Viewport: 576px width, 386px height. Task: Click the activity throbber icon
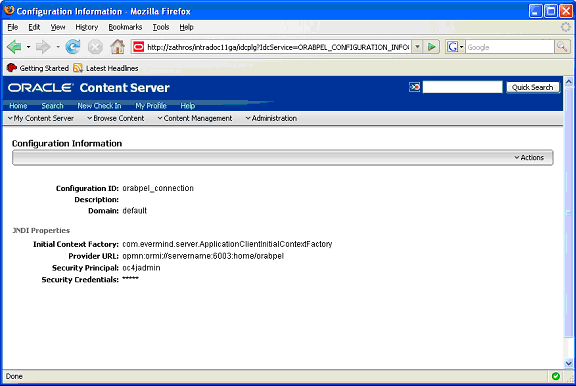566,27
